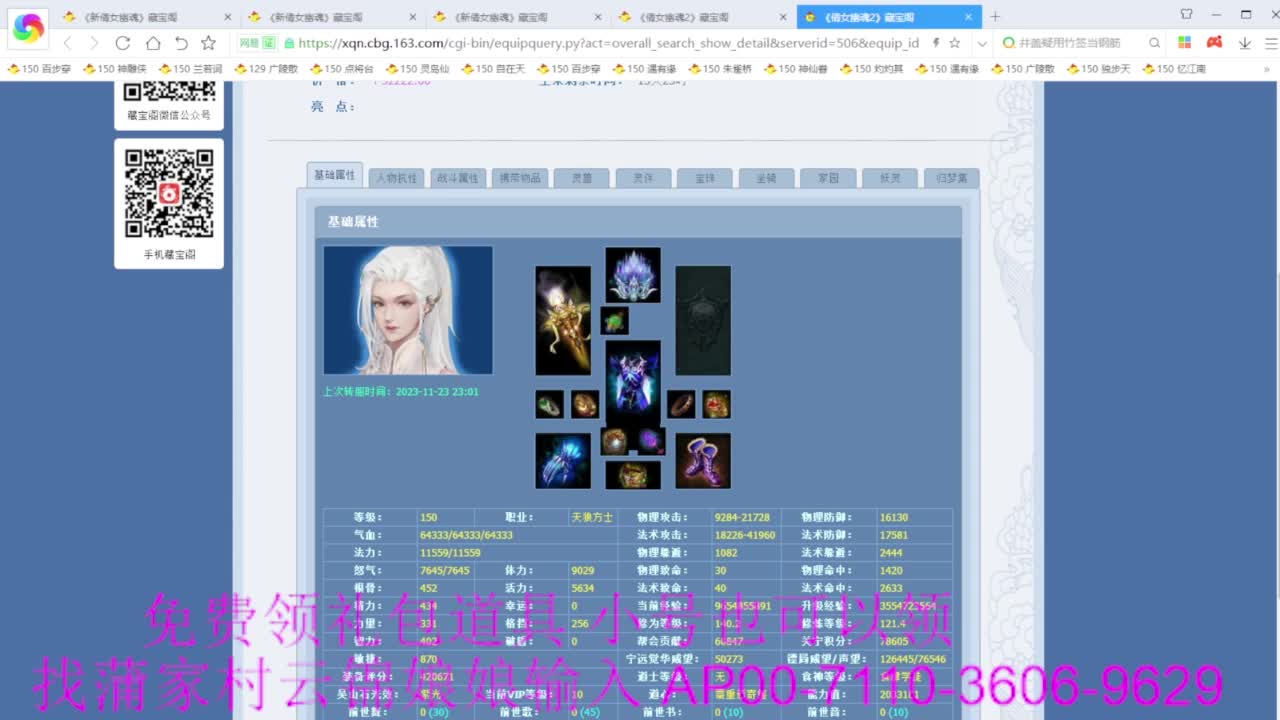Open the 150 自在天 bookmark
This screenshot has height=720, width=1280.
pyautogui.click(x=493, y=69)
